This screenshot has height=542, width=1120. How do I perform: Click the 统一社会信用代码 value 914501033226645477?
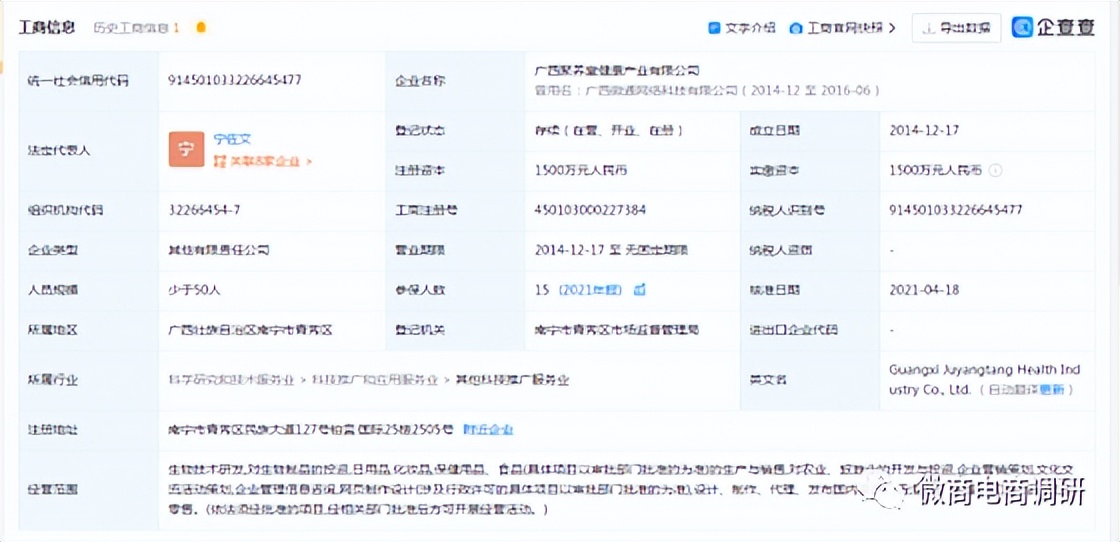click(234, 80)
